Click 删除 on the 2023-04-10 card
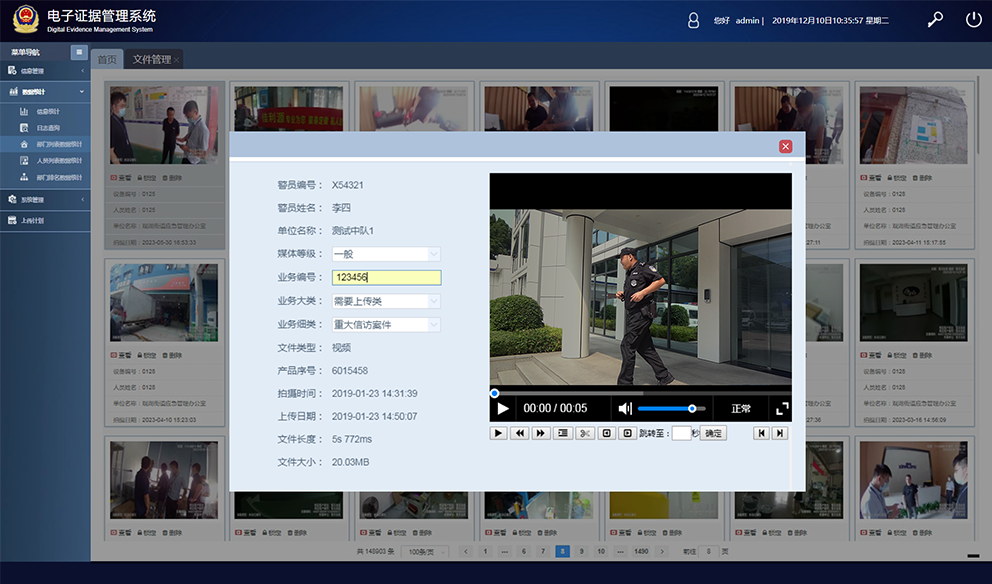The image size is (992, 584). (x=172, y=355)
